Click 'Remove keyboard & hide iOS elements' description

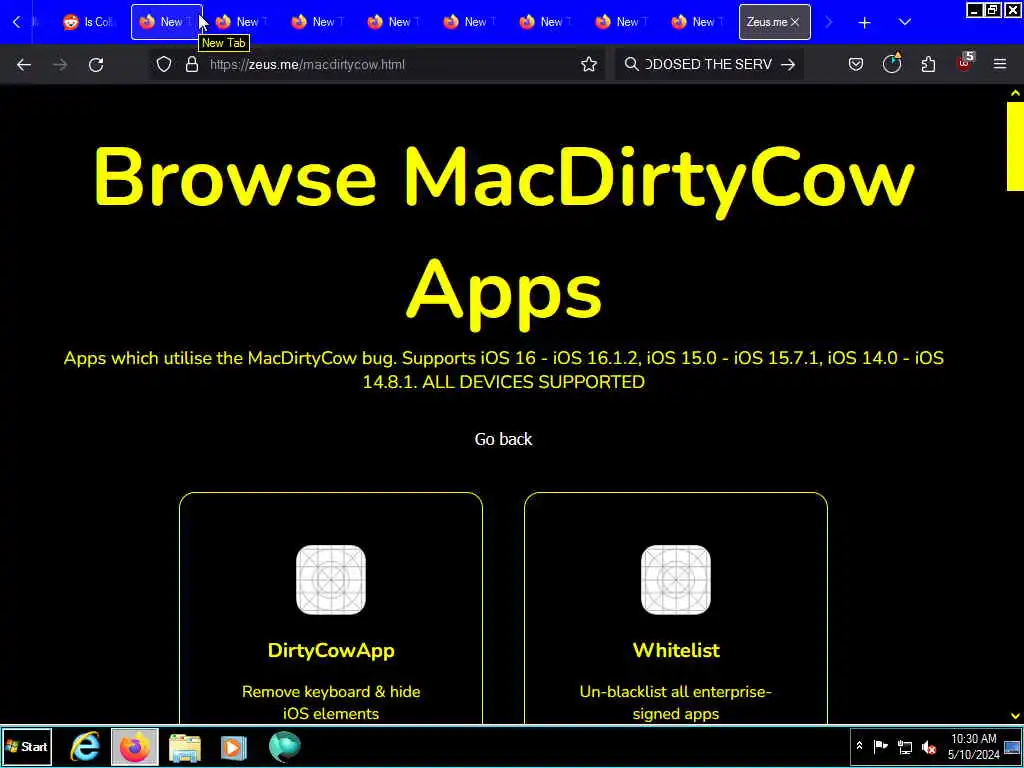331,702
